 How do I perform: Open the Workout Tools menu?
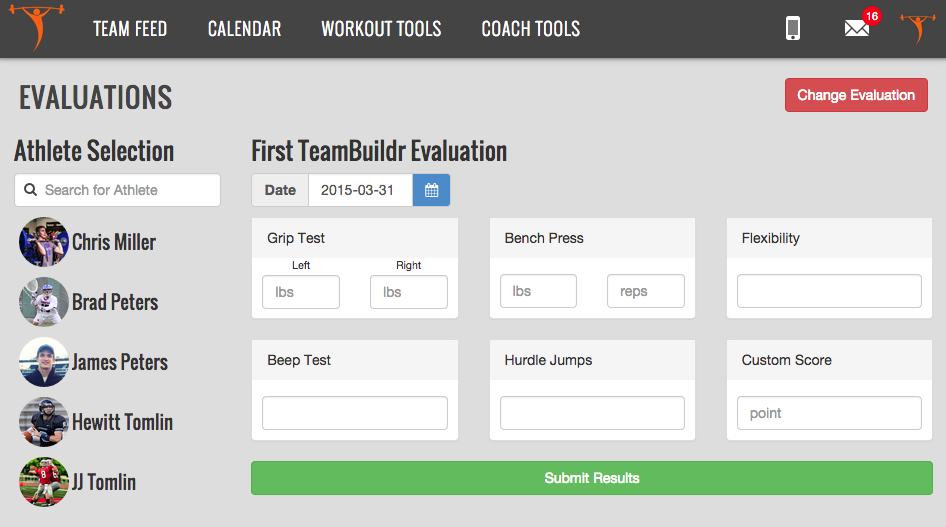381,29
